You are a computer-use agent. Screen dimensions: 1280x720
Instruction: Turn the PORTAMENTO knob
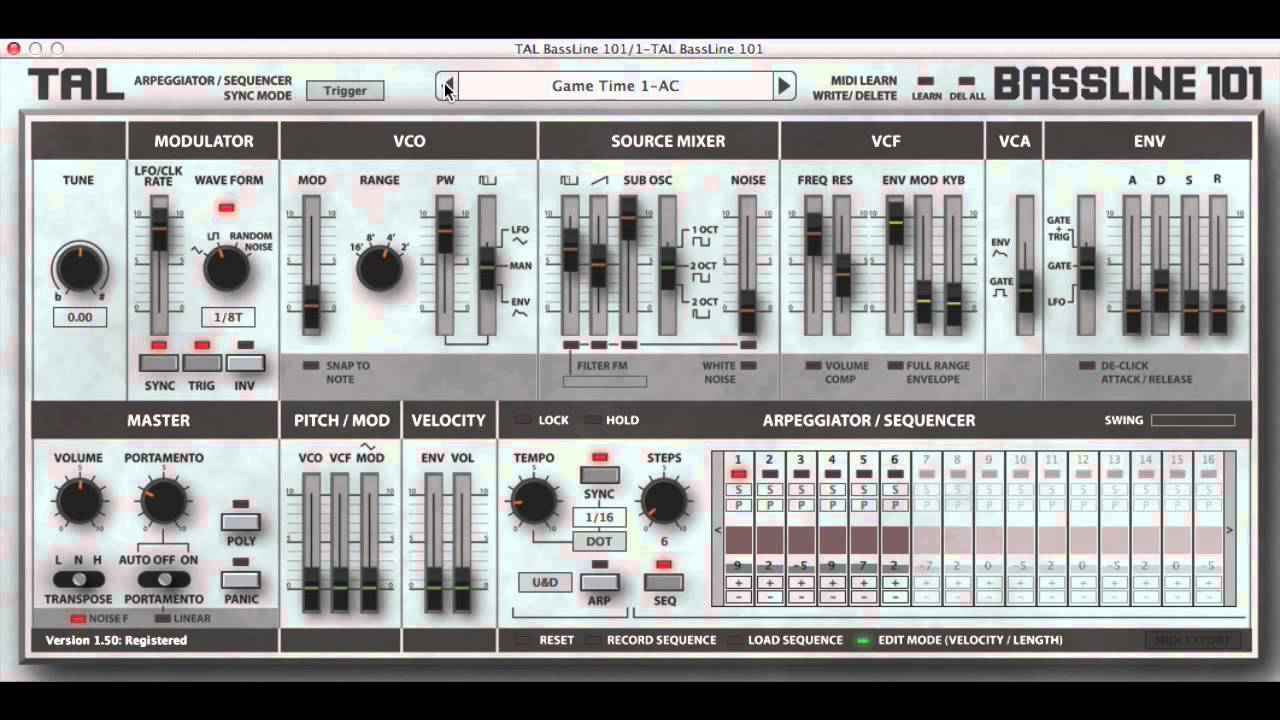(164, 500)
